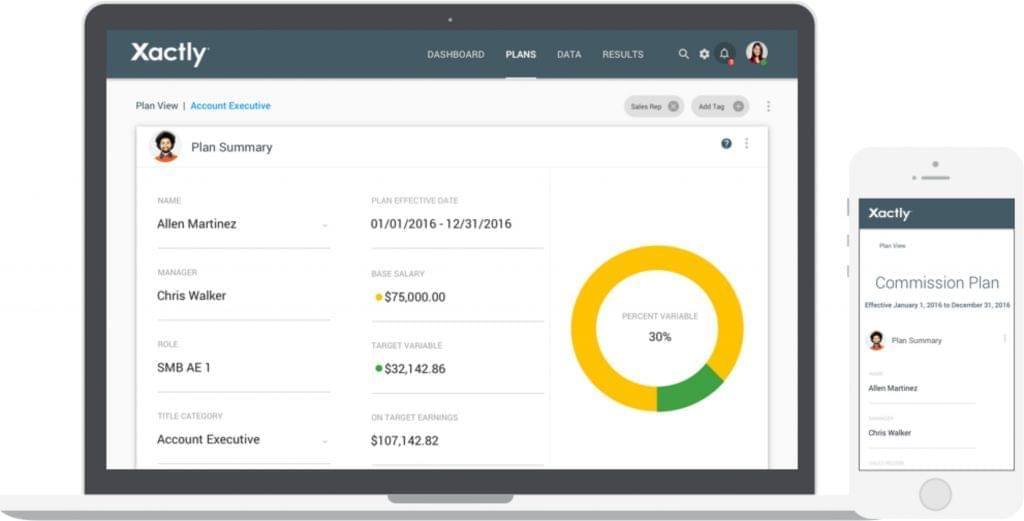The image size is (1024, 521).
Task: Click the Plan Summary help question icon
Action: pyautogui.click(x=726, y=144)
